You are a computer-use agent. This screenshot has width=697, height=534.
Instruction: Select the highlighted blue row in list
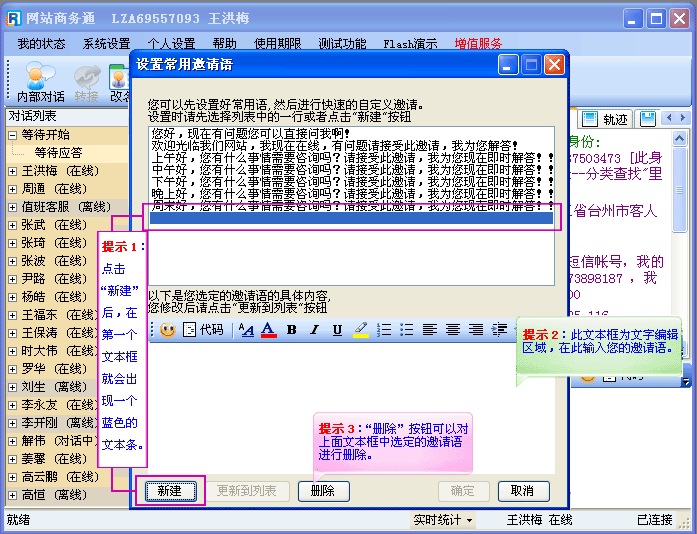click(350, 218)
